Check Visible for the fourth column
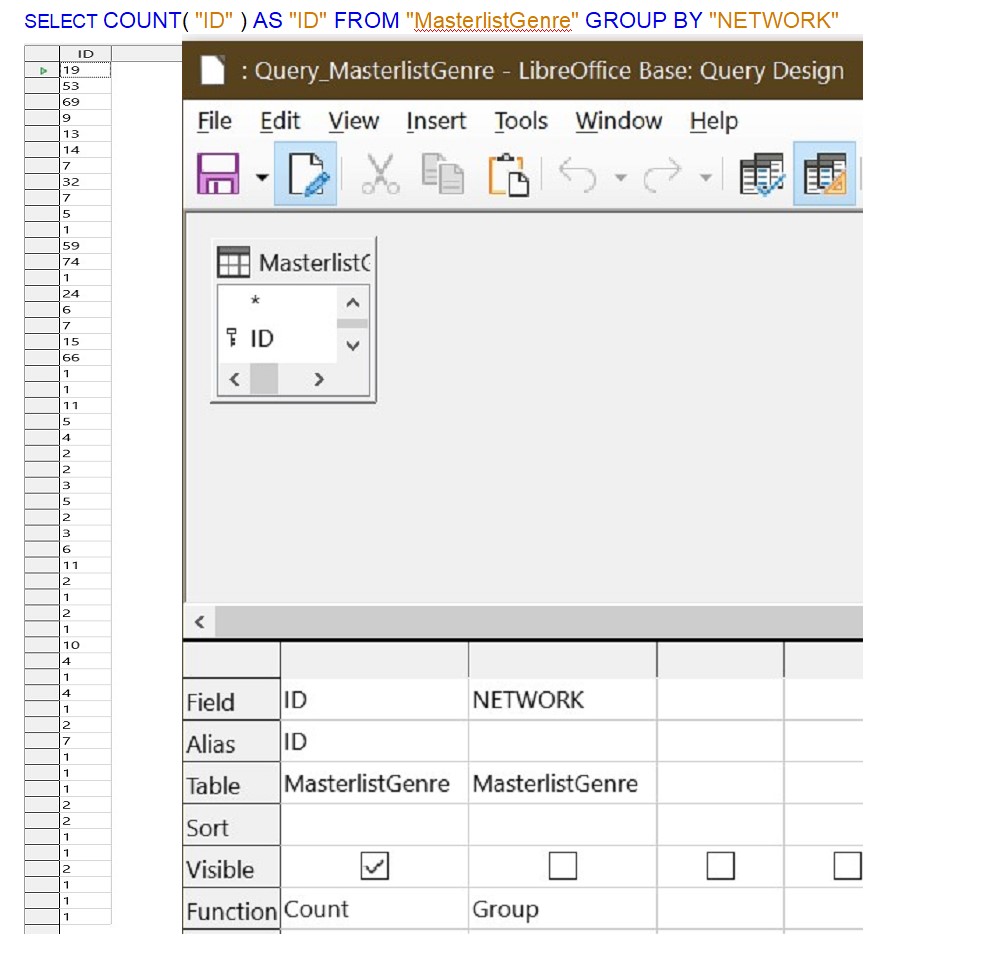This screenshot has height=961, width=1002. 847,866
